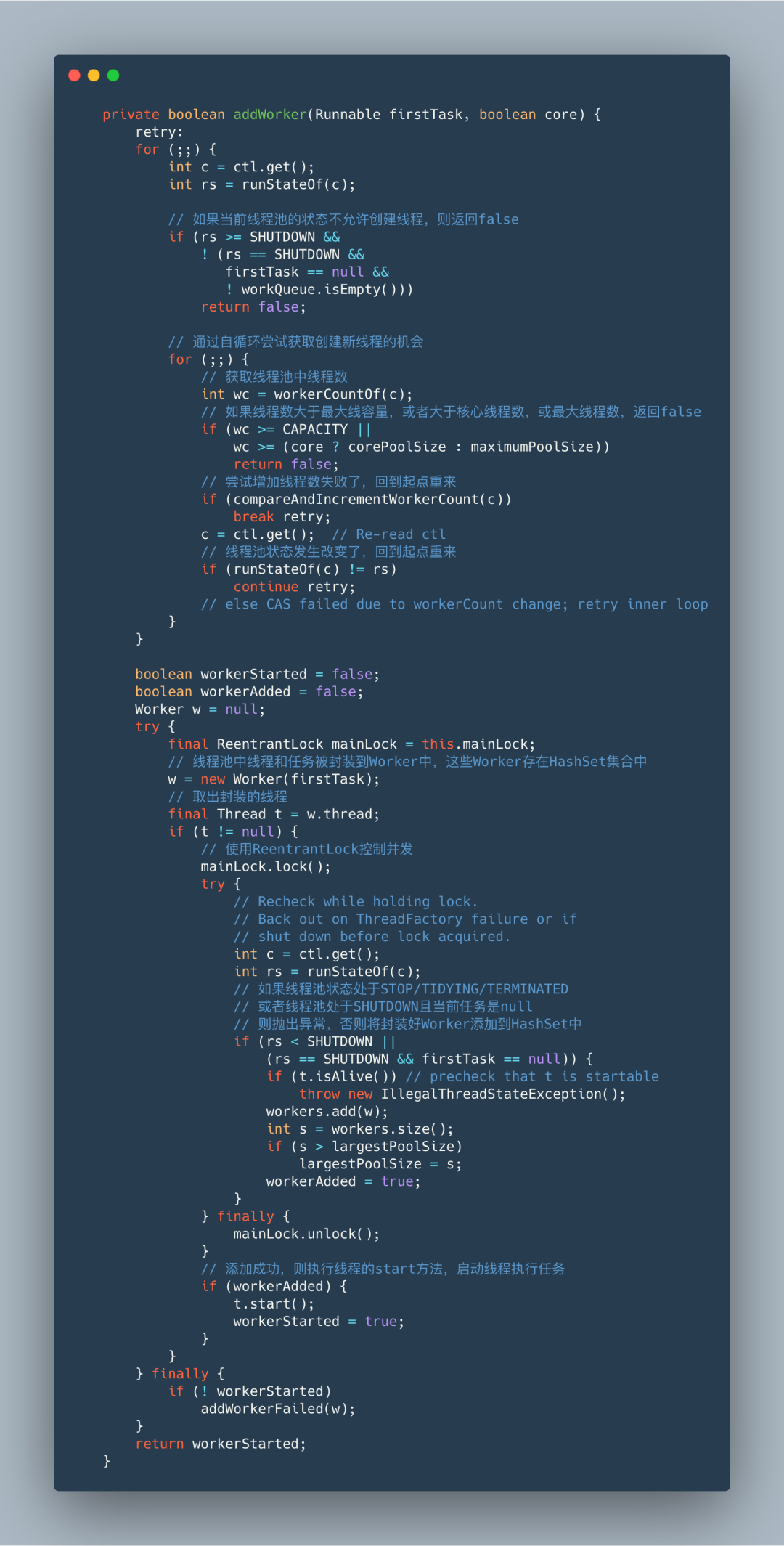Click '! workQueue.isEmpty()))' line
The image size is (784, 1546).
pos(319,289)
